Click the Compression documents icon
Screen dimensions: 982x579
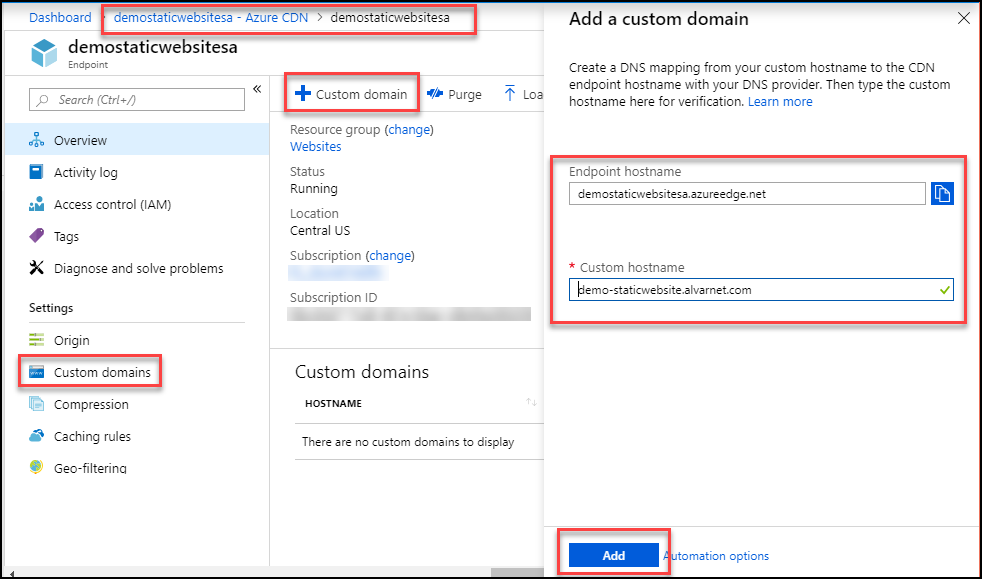pos(36,404)
